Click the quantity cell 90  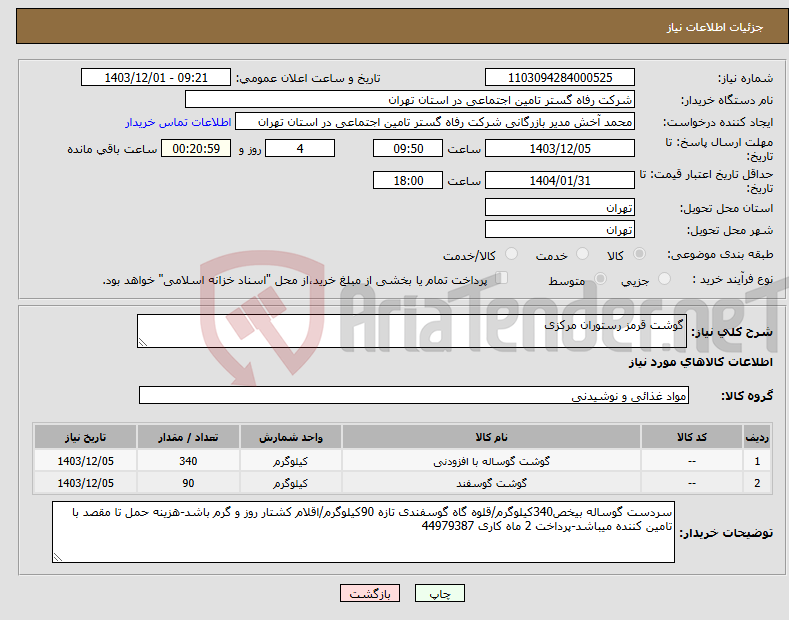[x=188, y=483]
